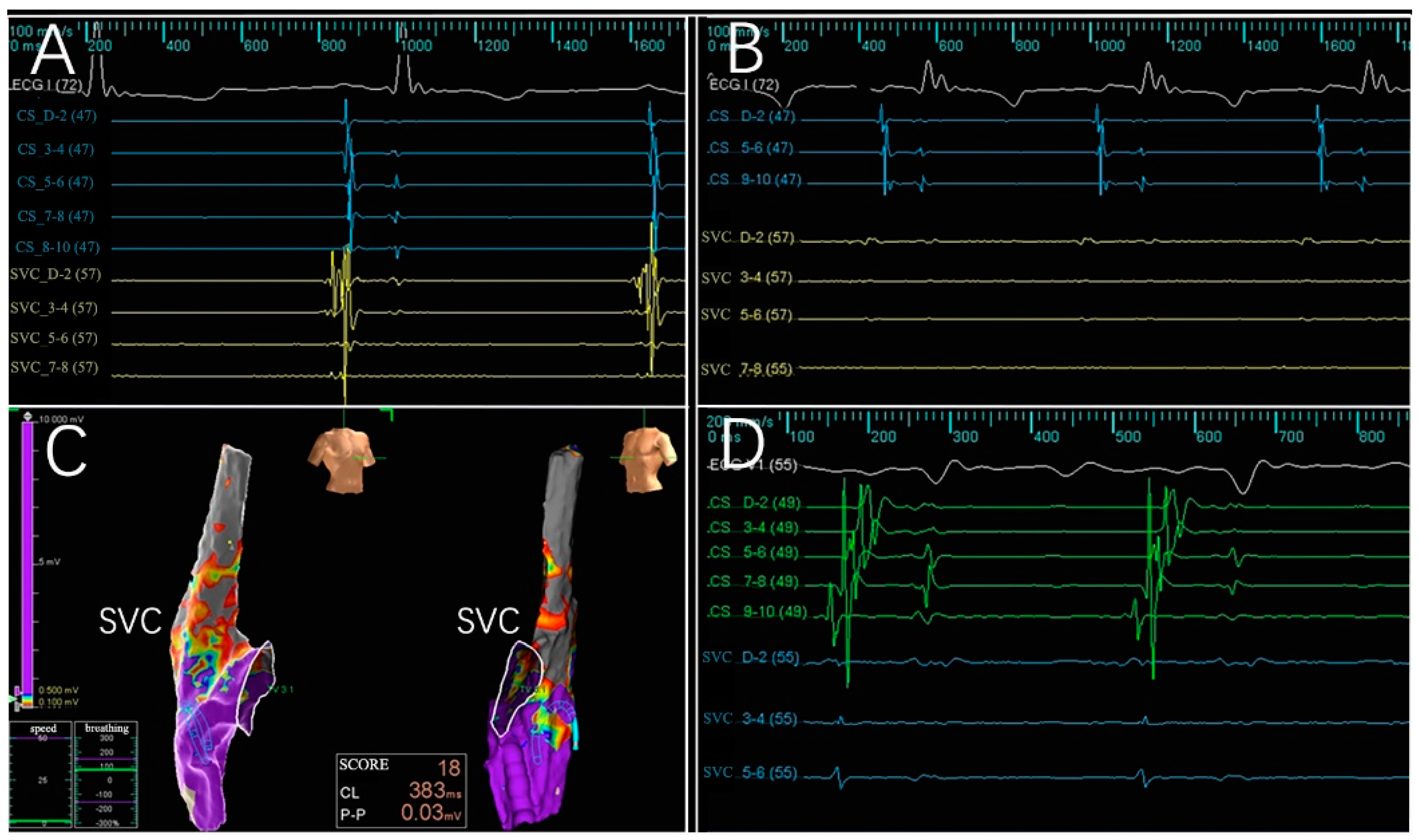The width and height of the screenshot is (1419, 840).
Task: Select the SVC_D-2 (57) trace label in panel A
Action: 55,274
